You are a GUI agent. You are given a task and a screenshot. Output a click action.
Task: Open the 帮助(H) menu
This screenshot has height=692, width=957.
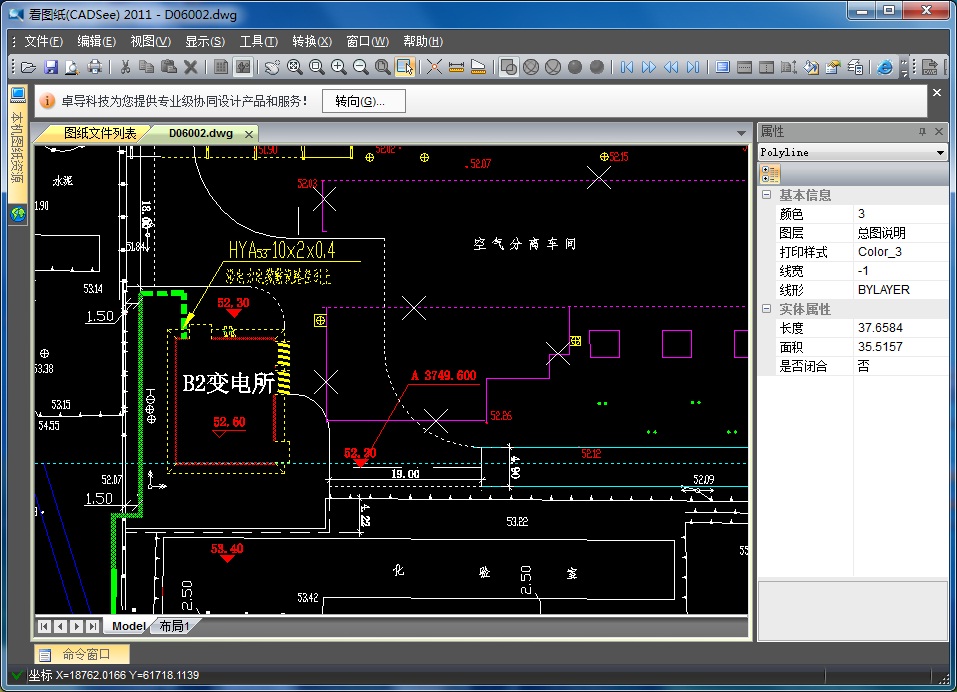423,41
